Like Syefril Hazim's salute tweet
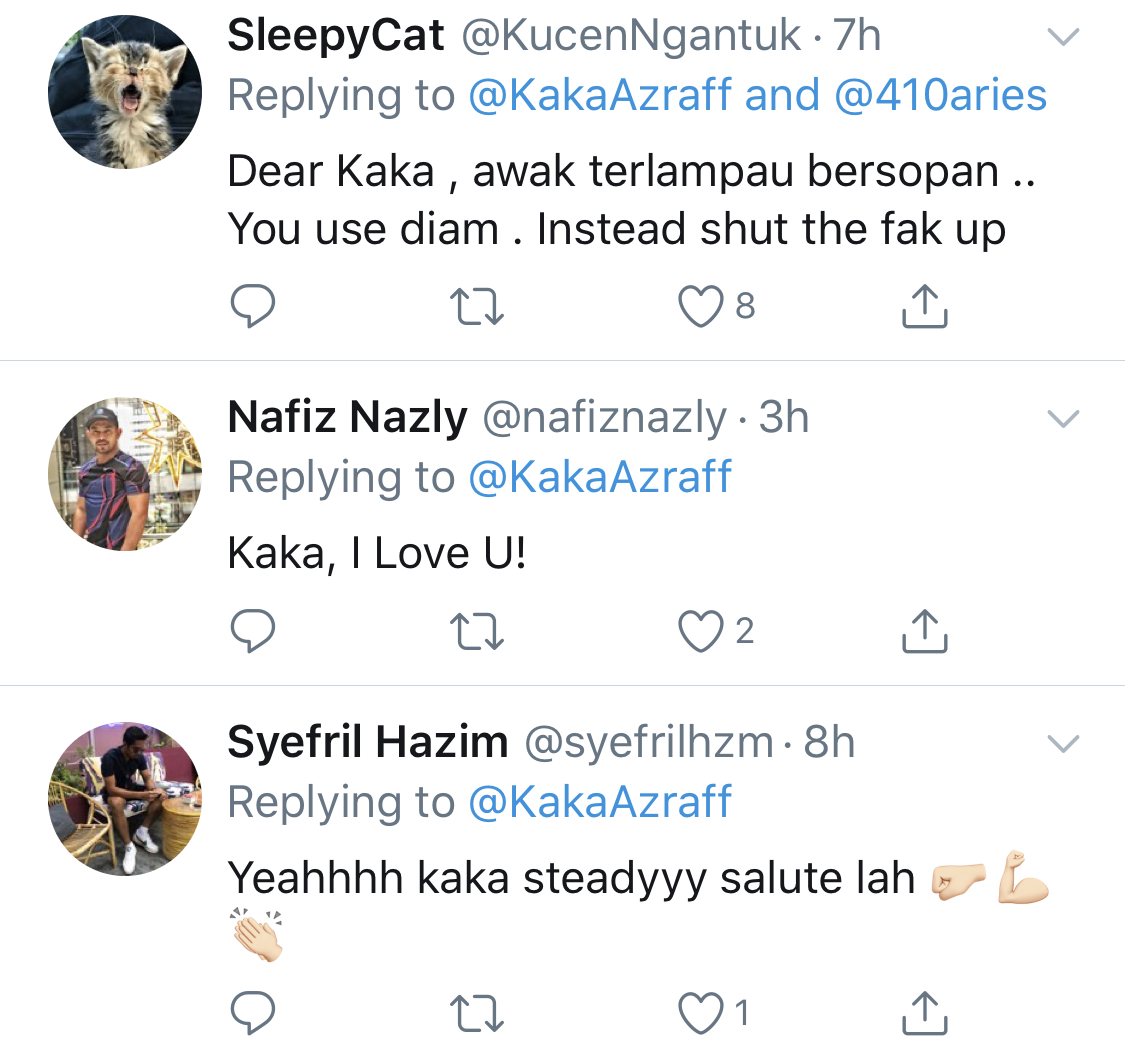Image resolution: width=1125 pixels, height=1044 pixels. click(701, 1014)
